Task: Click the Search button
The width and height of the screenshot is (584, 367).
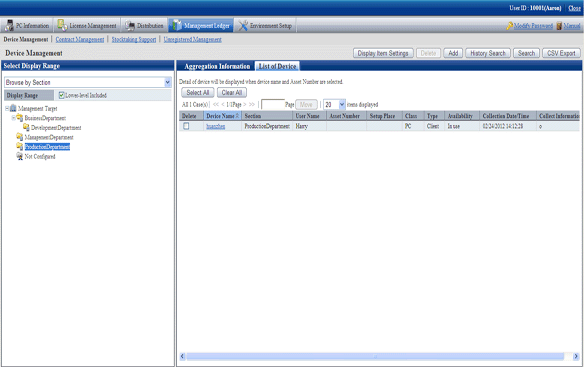Action: (526, 53)
